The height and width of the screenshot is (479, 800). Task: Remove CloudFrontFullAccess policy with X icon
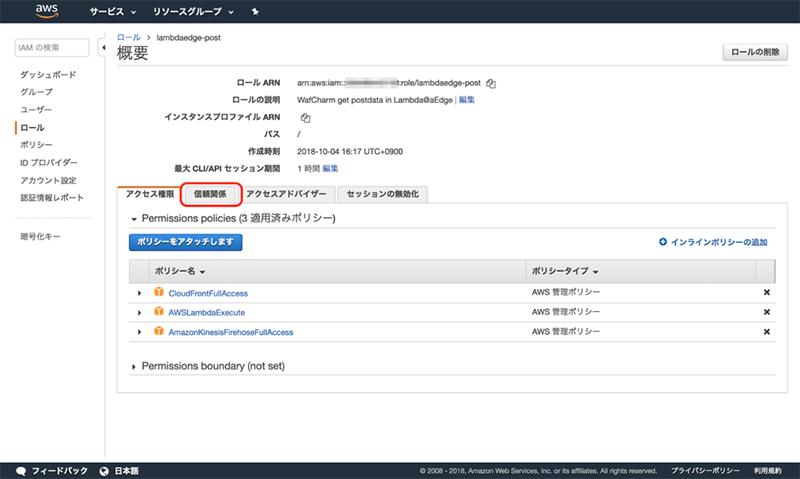pyautogui.click(x=767, y=293)
